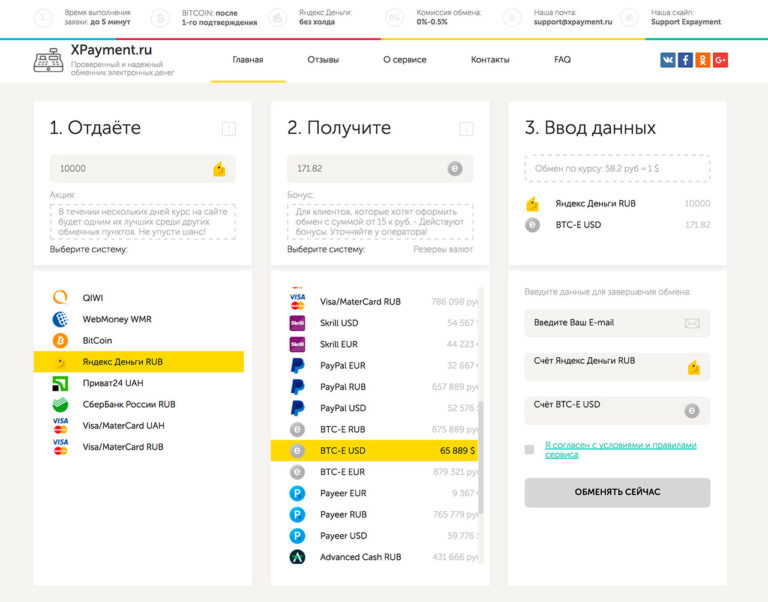Screen dimensions: 768x602
Task: Open the Facebook social icon
Action: pos(685,60)
